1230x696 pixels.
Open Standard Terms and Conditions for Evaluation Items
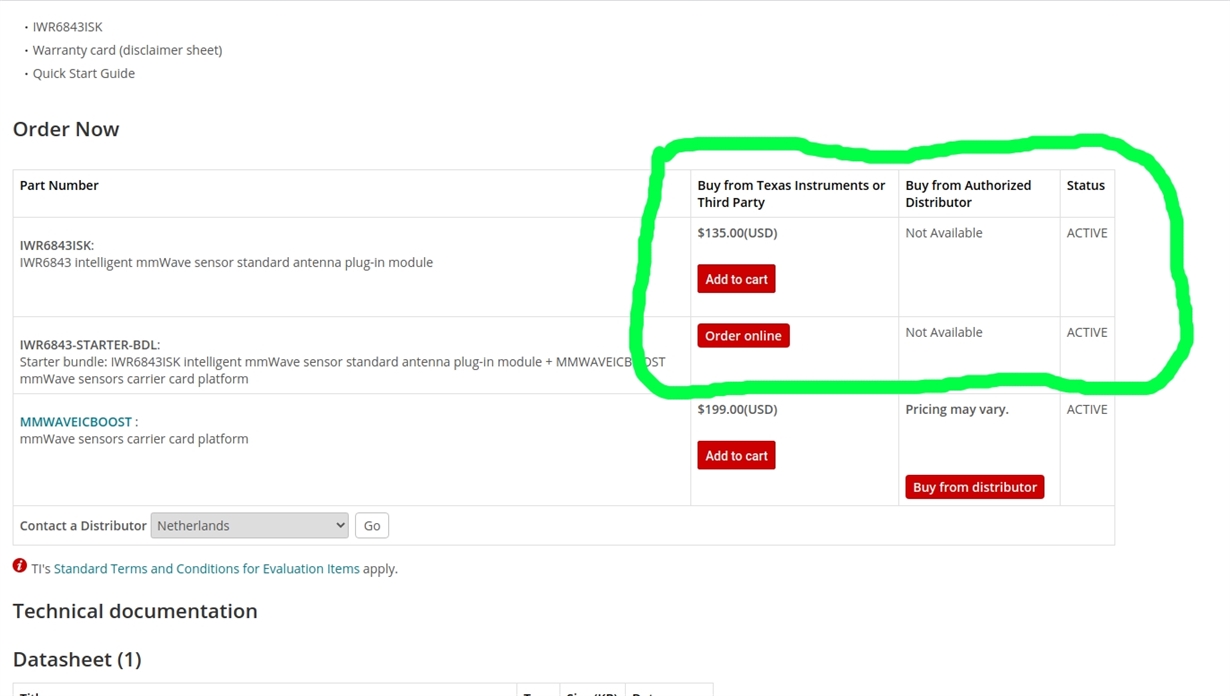(206, 569)
